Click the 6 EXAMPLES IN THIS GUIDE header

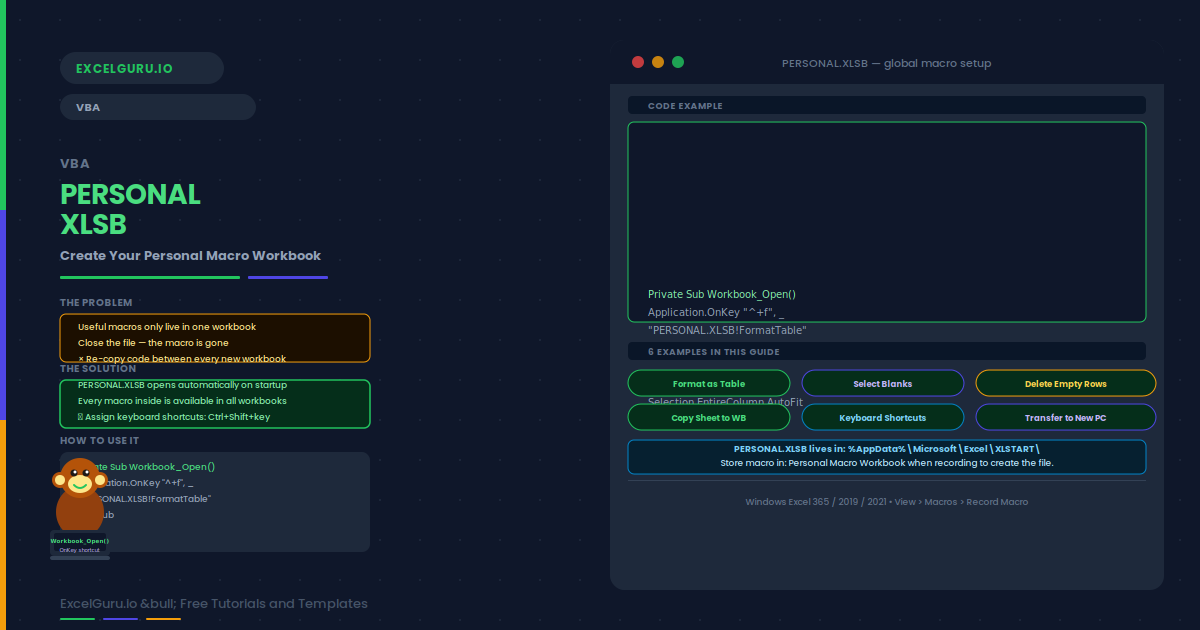[x=887, y=351]
